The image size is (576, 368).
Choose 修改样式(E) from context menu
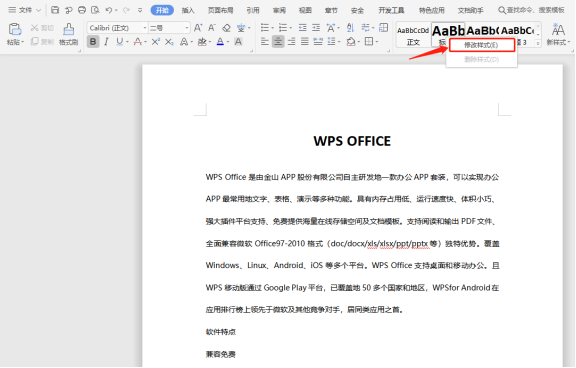[x=482, y=45]
